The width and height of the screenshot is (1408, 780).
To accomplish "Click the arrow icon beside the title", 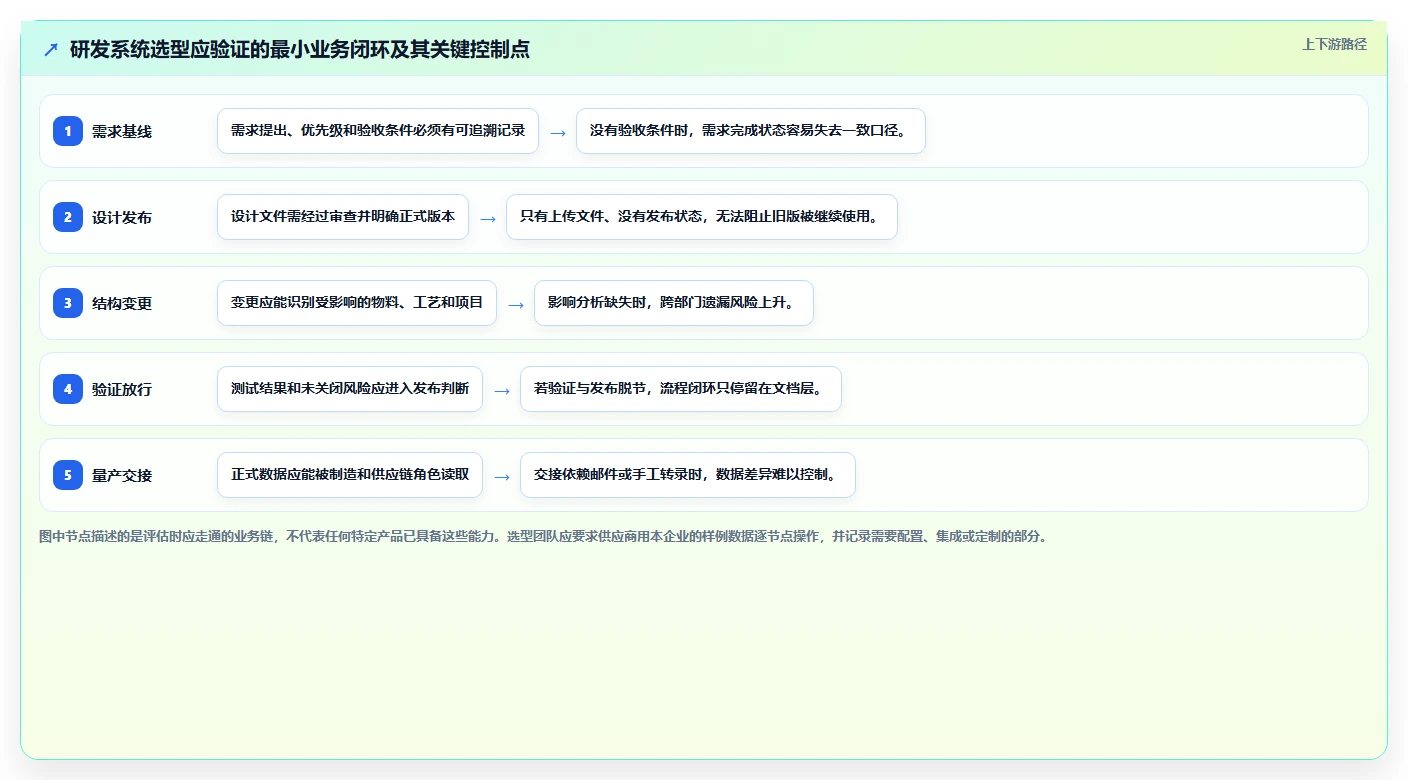I will 51,49.
